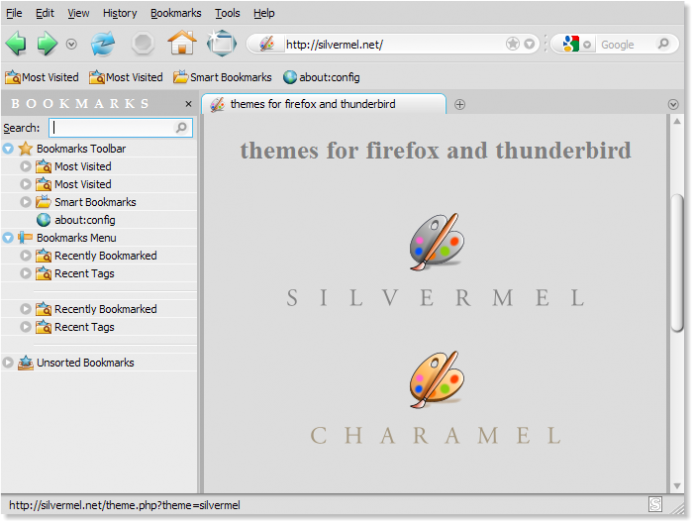Open the Tools menu
The image size is (695, 525).
click(x=227, y=13)
